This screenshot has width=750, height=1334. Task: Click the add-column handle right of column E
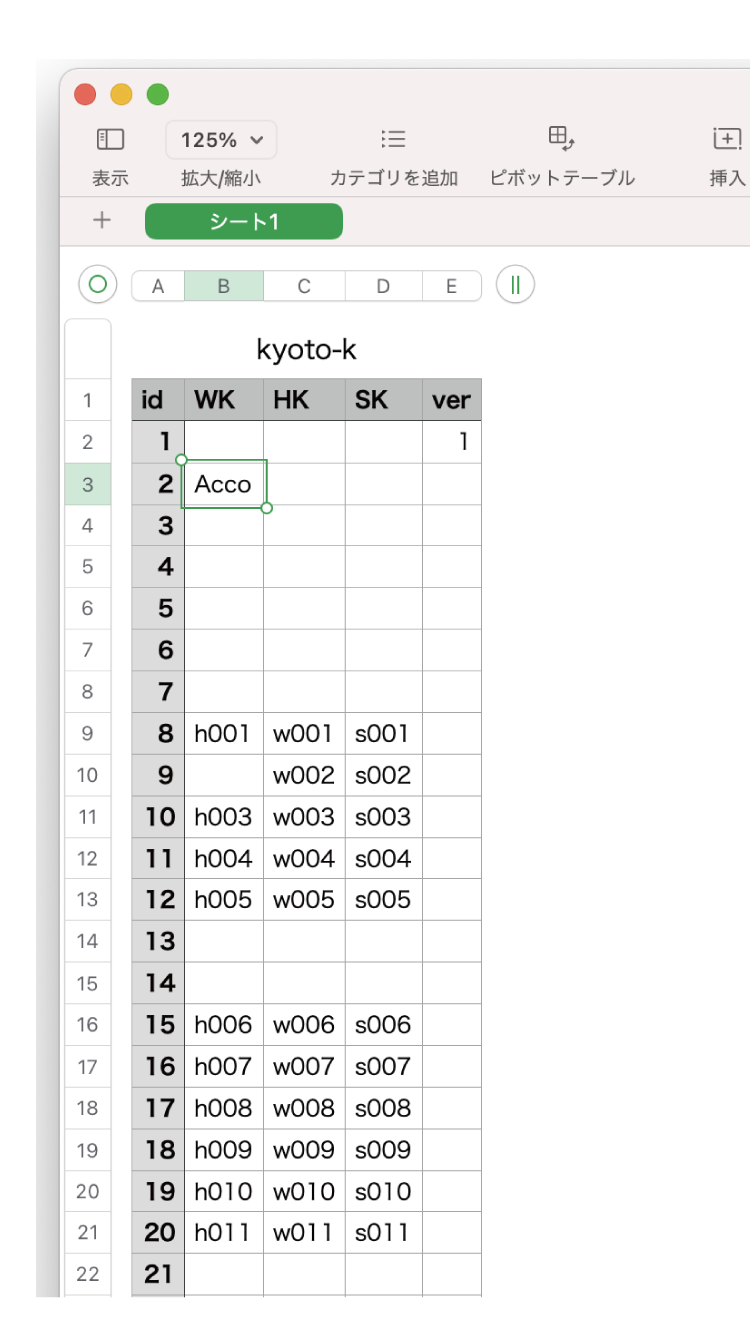coord(515,285)
